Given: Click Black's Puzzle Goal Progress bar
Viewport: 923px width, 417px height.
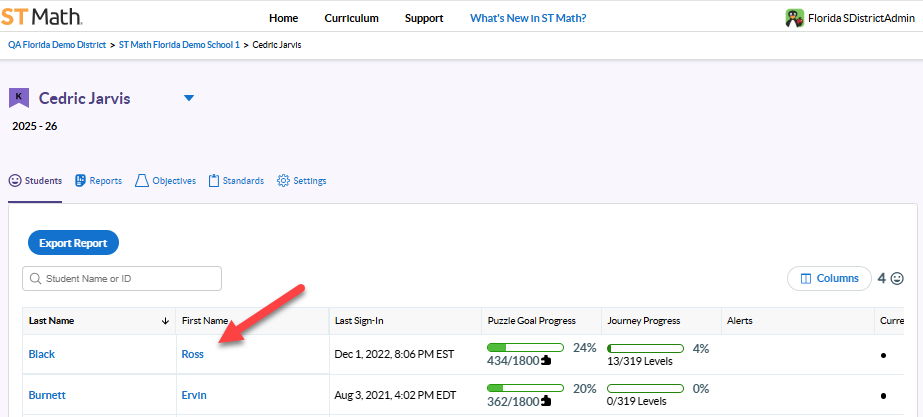Looking at the screenshot, I should 526,348.
